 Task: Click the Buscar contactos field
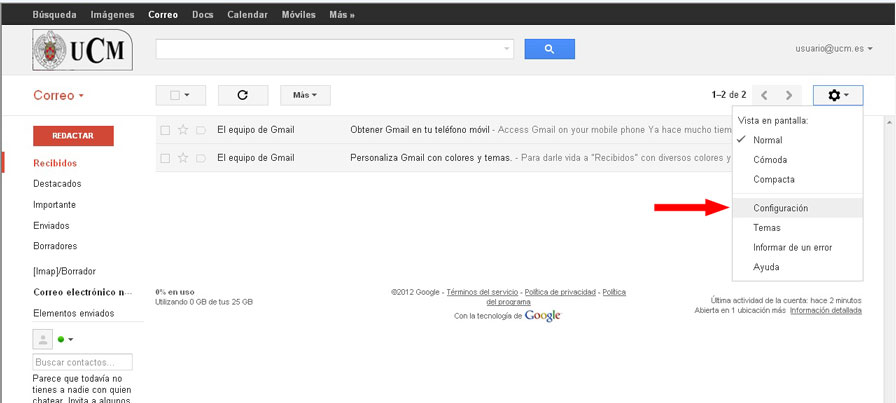pos(83,362)
